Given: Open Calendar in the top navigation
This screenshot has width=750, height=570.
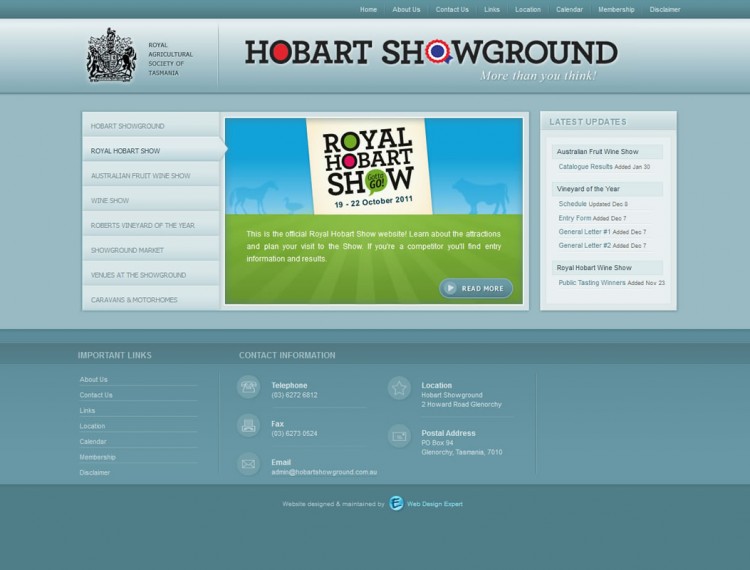Looking at the screenshot, I should (x=569, y=10).
